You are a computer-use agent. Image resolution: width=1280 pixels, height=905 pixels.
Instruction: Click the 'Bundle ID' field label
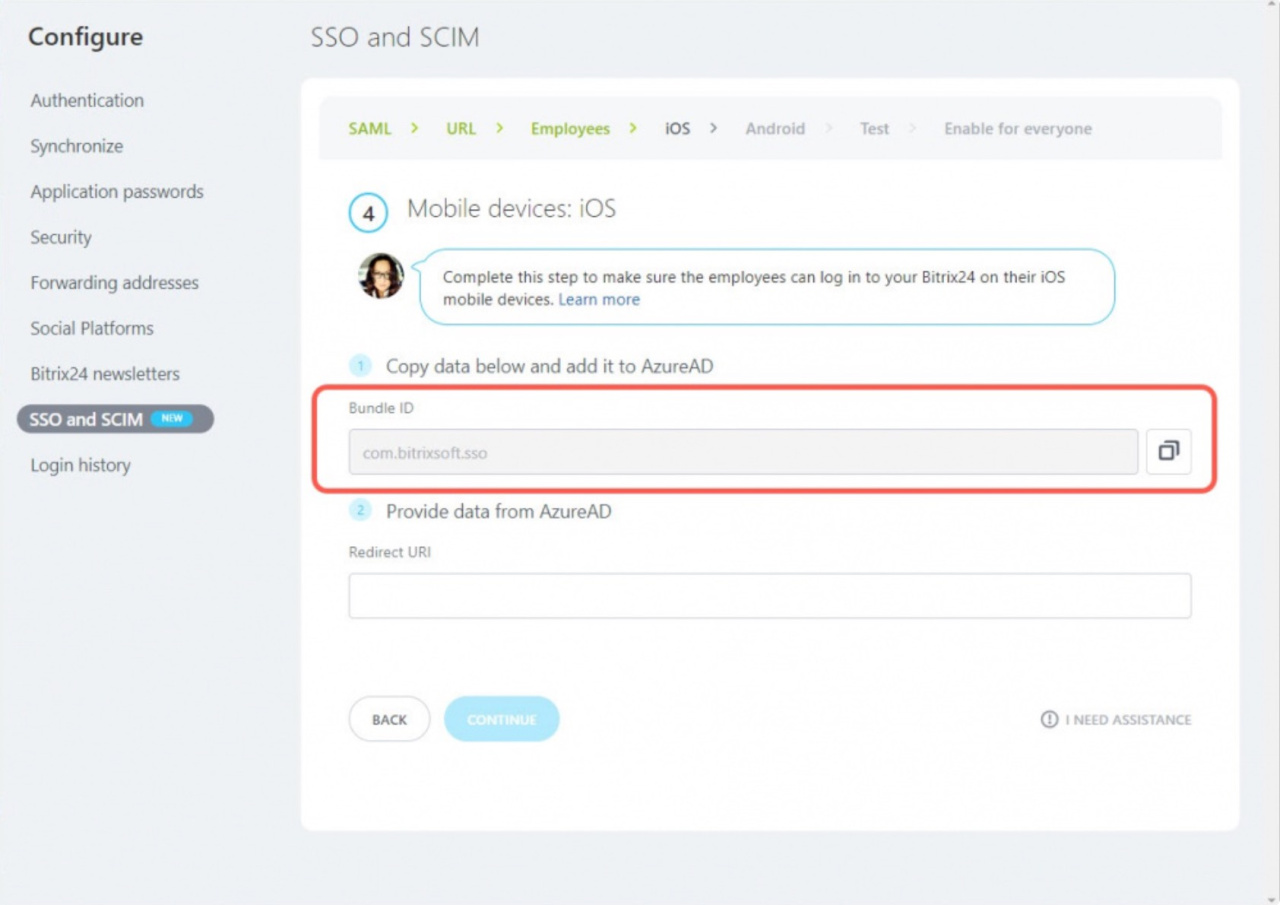tap(381, 408)
